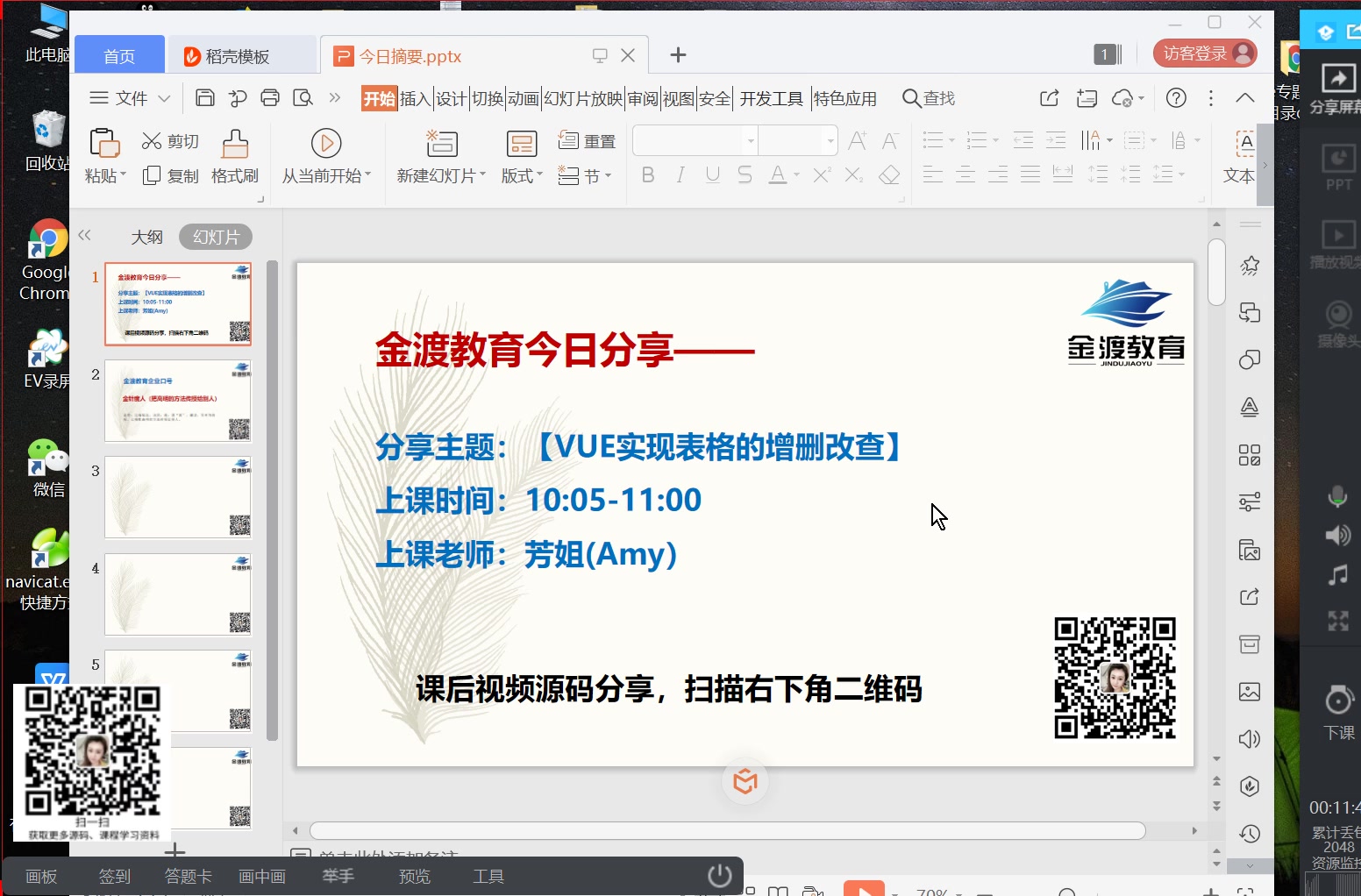Click the Cut (剪切) scissors button
The image size is (1361, 896).
(x=170, y=141)
